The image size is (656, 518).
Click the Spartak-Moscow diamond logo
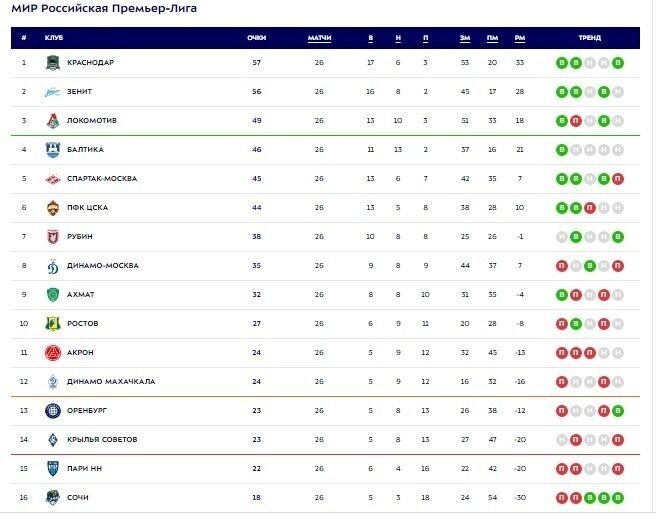pyautogui.click(x=53, y=179)
